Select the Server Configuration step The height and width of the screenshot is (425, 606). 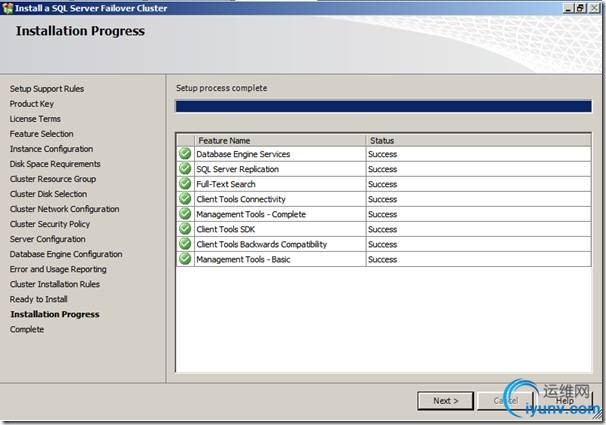click(x=48, y=239)
